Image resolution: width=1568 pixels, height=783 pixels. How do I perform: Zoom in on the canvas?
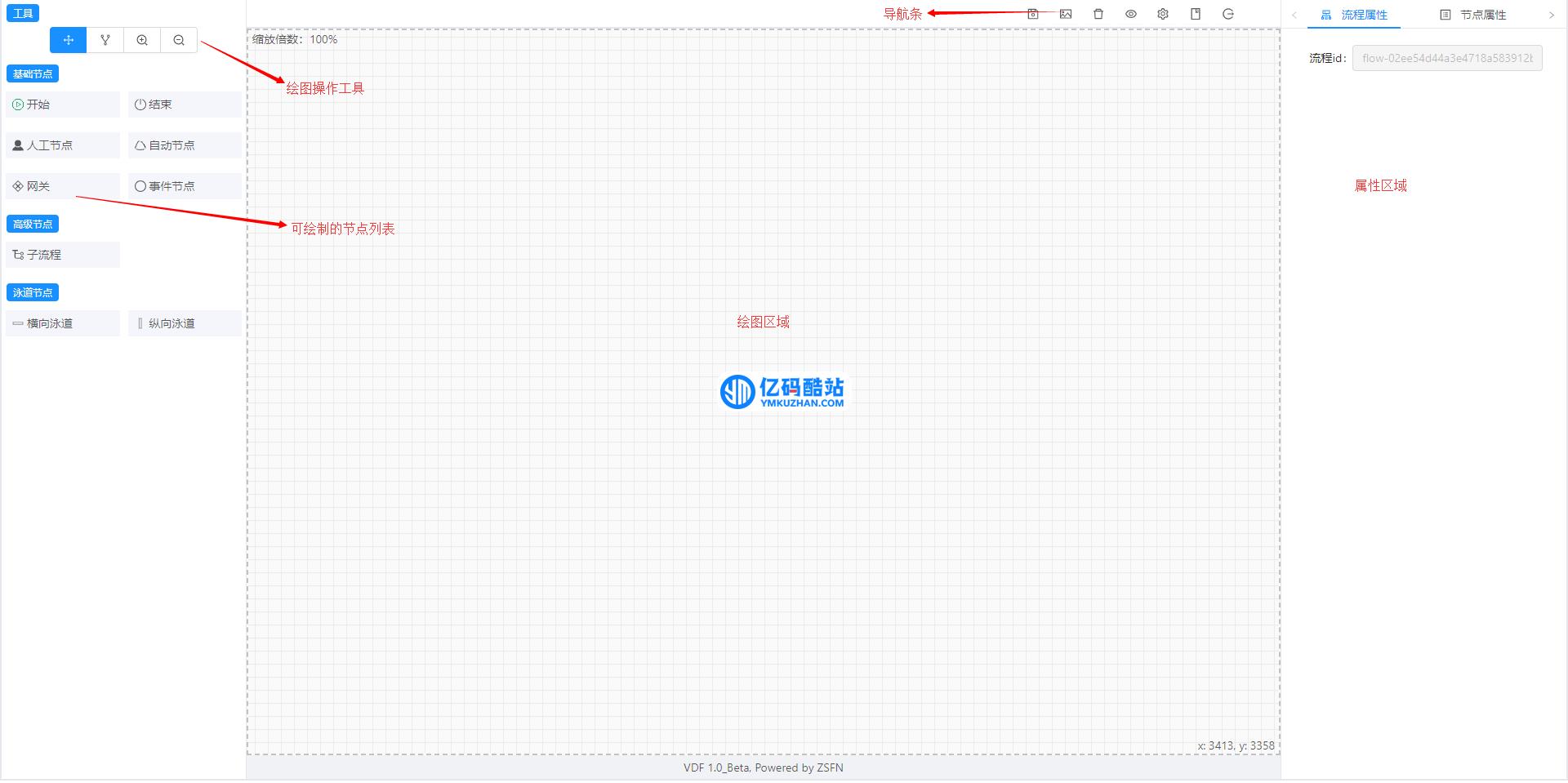[x=142, y=40]
